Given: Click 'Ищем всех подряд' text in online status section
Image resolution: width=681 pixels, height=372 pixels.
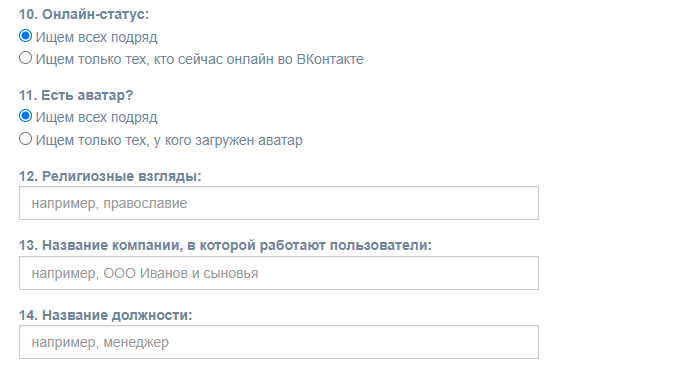Looking at the screenshot, I should tap(96, 37).
